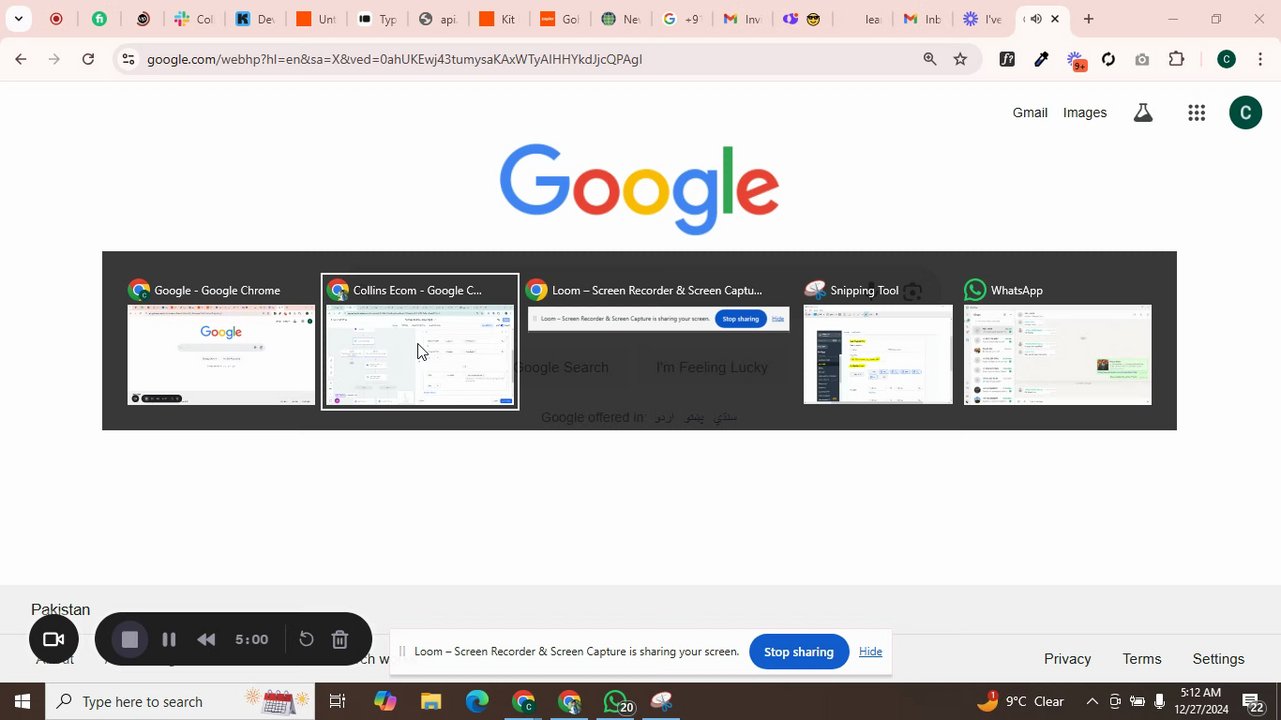Click the Windows taskbar search box

(x=180, y=702)
